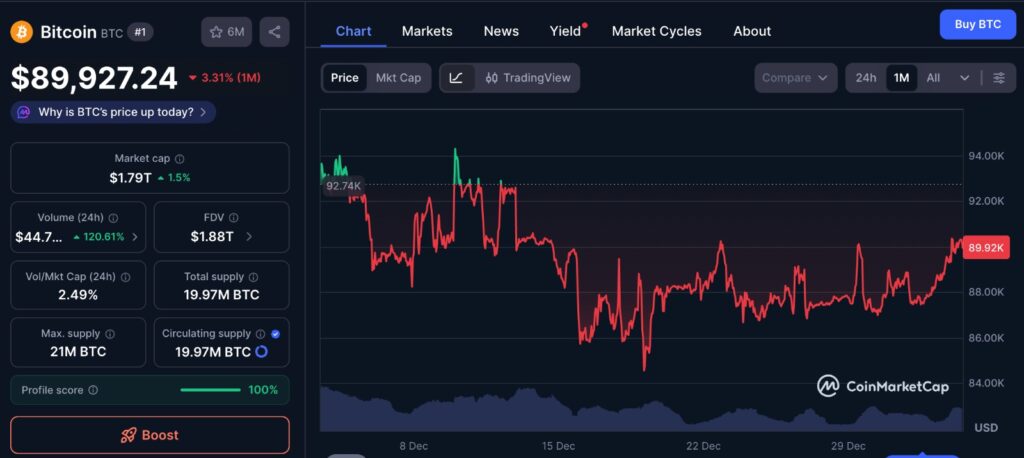Click the 29 Dec date axis label

pos(848,446)
